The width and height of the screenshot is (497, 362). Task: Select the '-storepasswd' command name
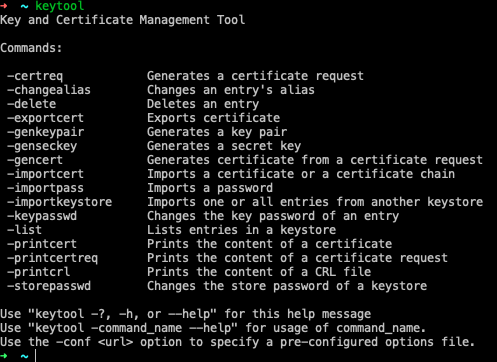point(49,286)
